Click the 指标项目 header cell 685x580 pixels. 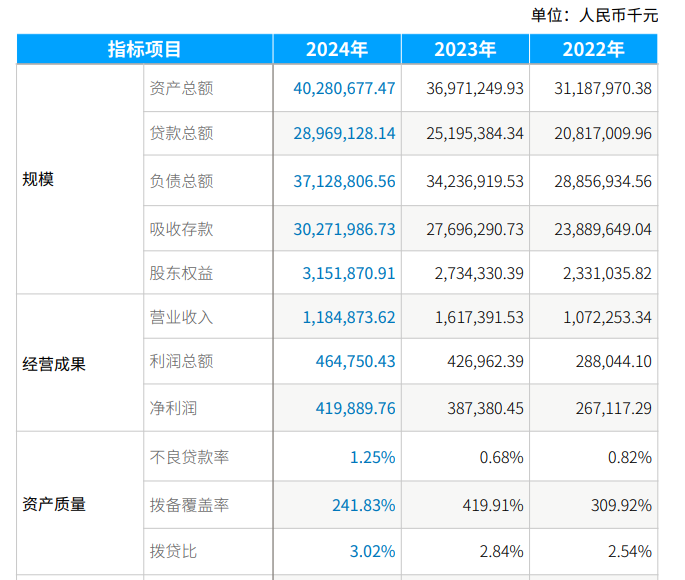pyautogui.click(x=145, y=50)
